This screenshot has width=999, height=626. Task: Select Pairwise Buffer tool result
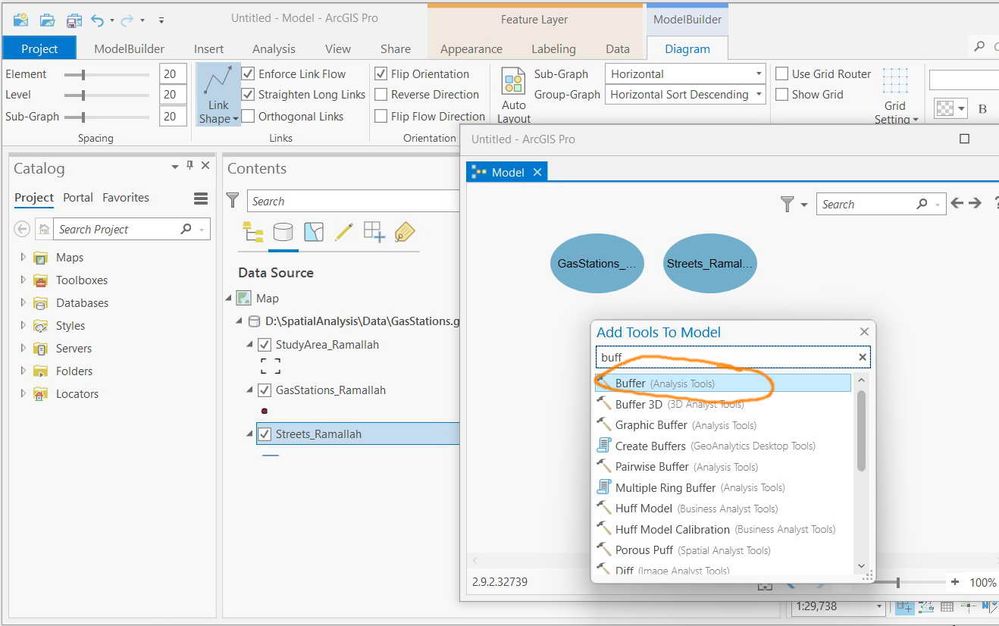(x=722, y=467)
